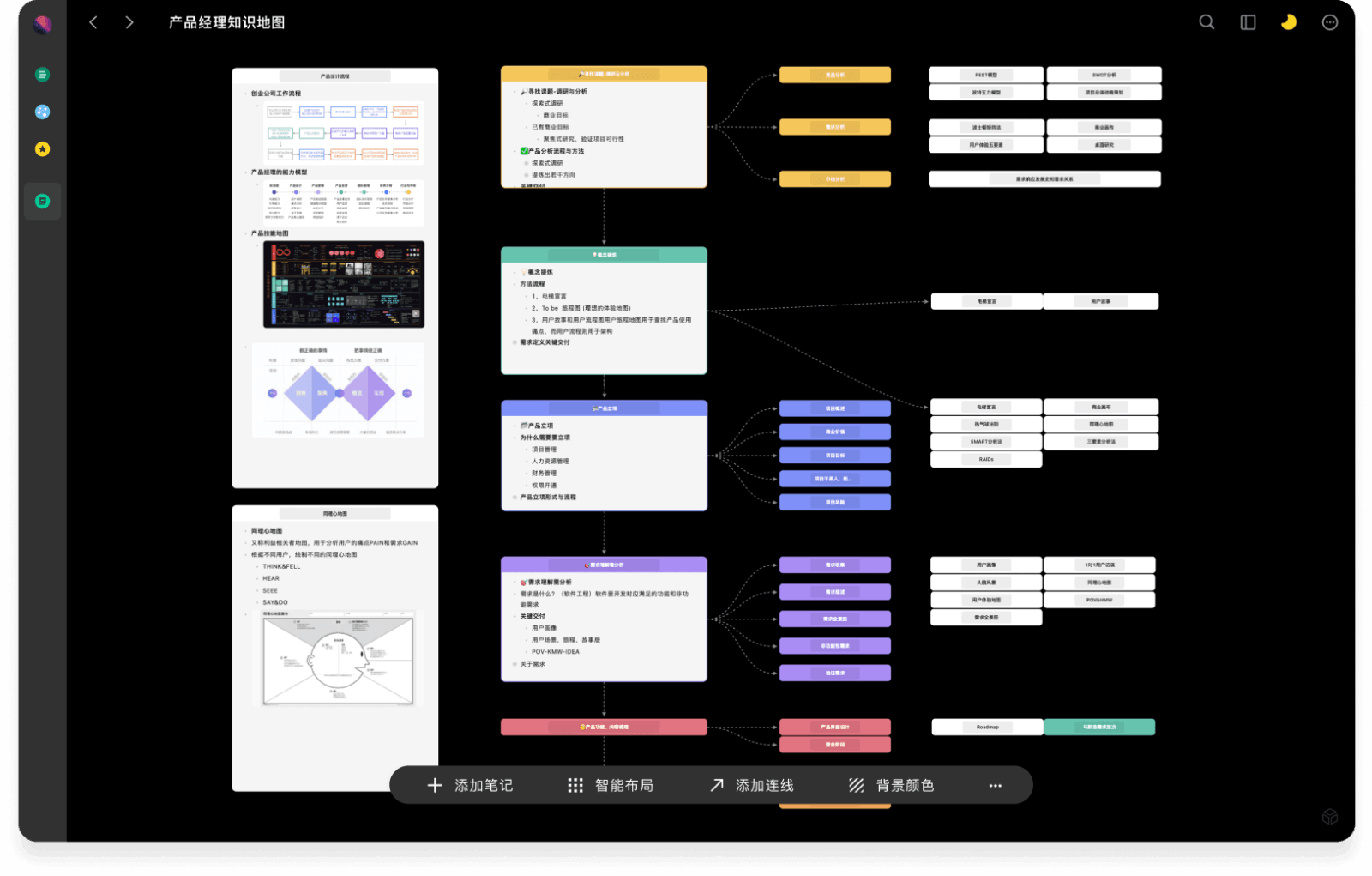The width and height of the screenshot is (1372, 876).
Task: Click the POV&HMW white node
Action: (1099, 600)
